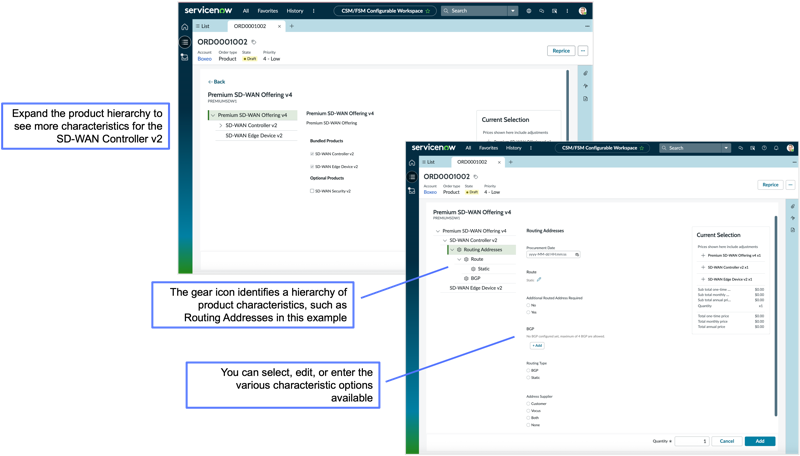The height and width of the screenshot is (456, 800).
Task: Open the Home icon in the back window sidebar
Action: click(x=185, y=27)
